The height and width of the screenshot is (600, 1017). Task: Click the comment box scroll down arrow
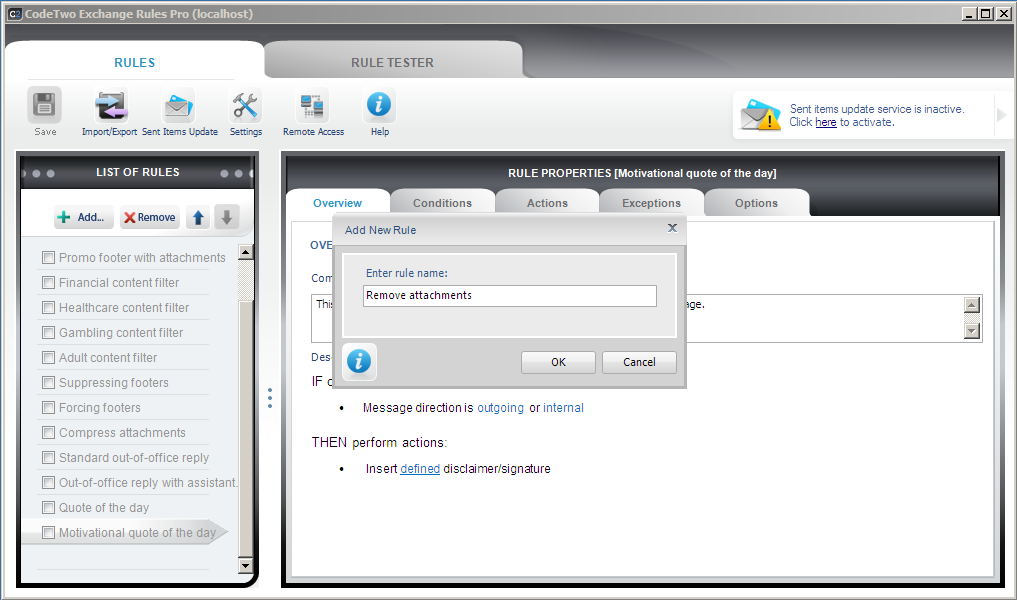(972, 331)
